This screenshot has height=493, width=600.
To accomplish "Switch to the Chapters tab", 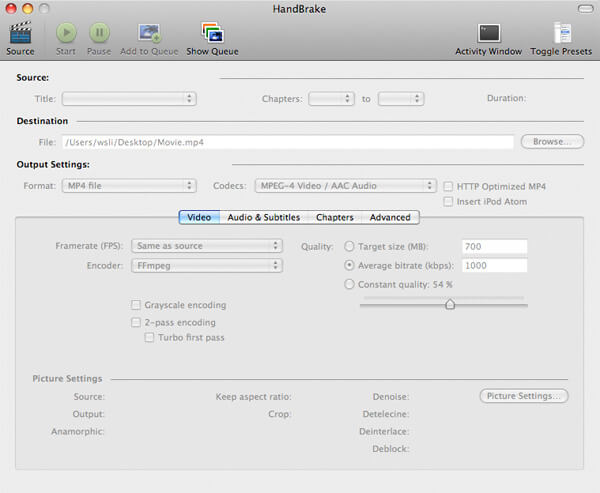I will click(335, 217).
